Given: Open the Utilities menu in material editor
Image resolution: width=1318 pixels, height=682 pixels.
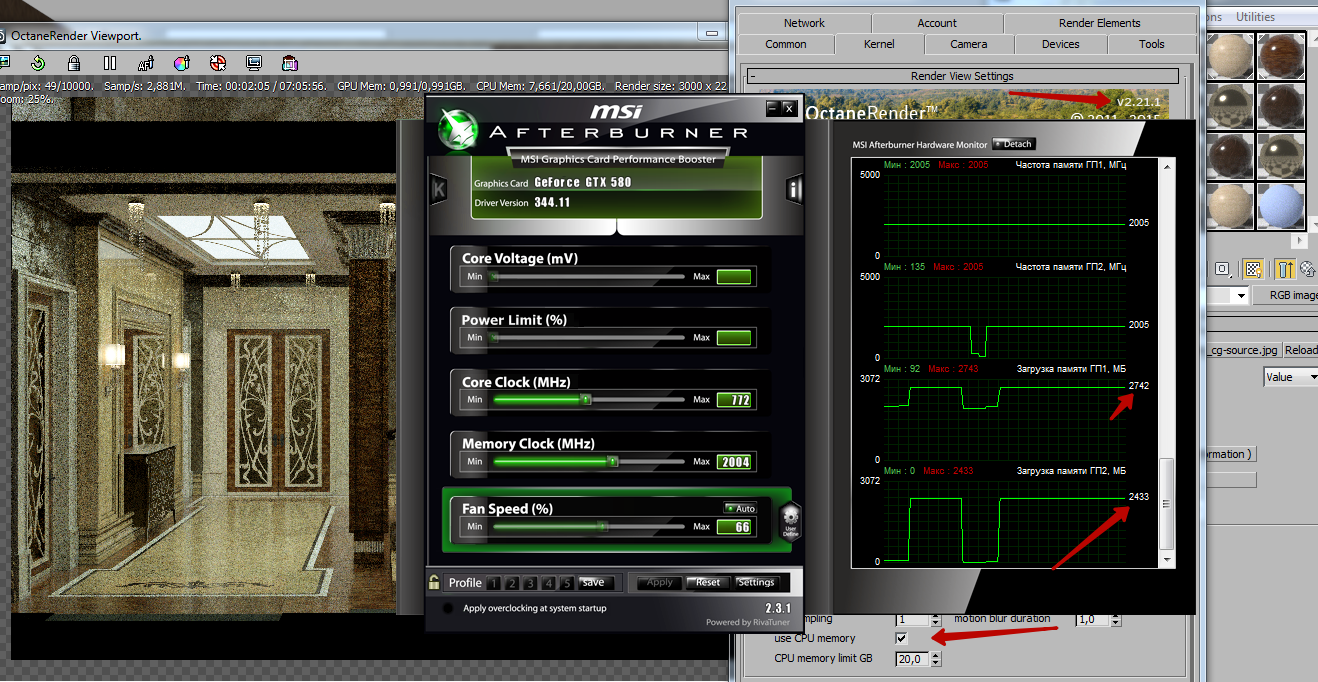Looking at the screenshot, I should (x=1255, y=17).
